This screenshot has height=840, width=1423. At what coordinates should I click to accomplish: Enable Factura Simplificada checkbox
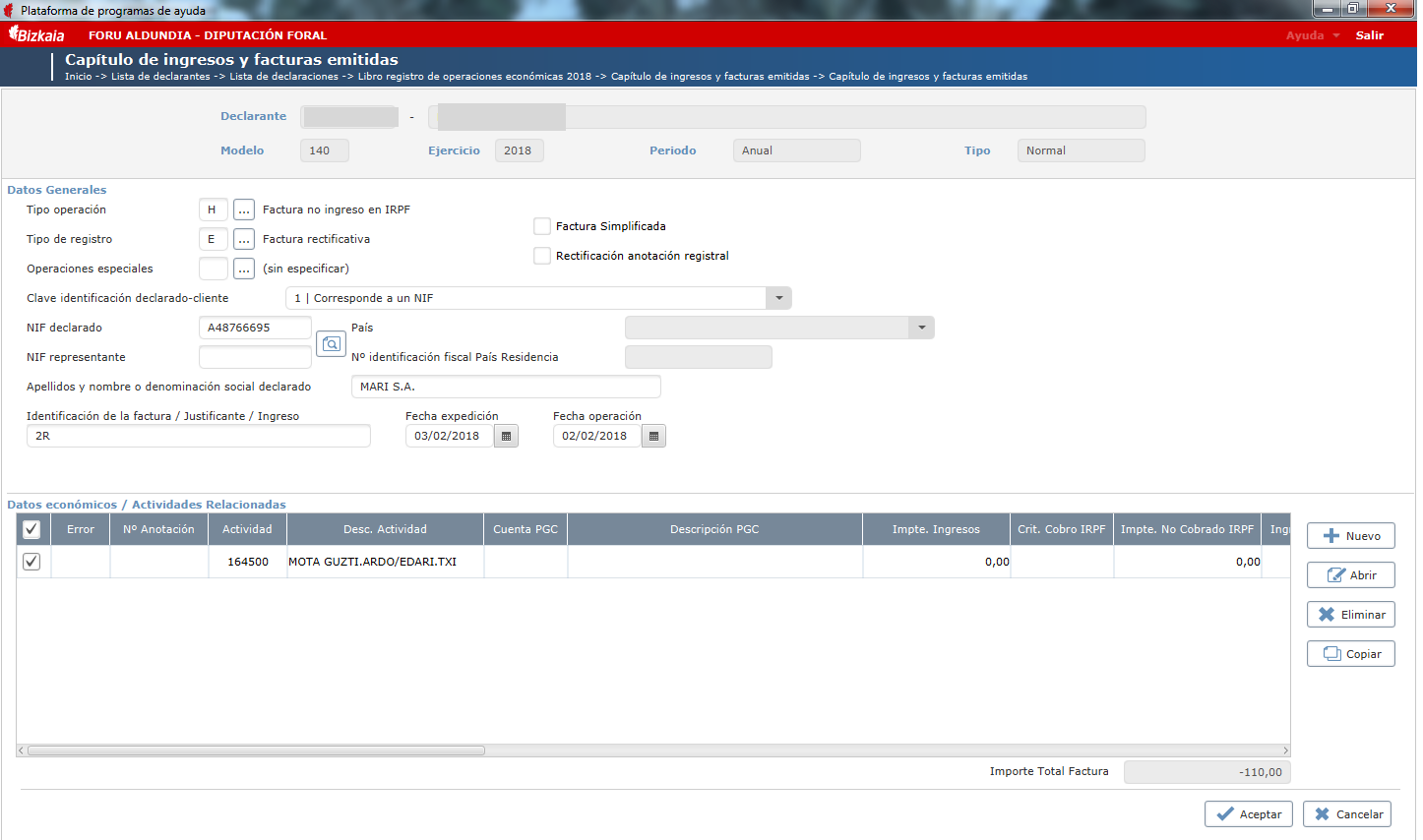[x=542, y=226]
